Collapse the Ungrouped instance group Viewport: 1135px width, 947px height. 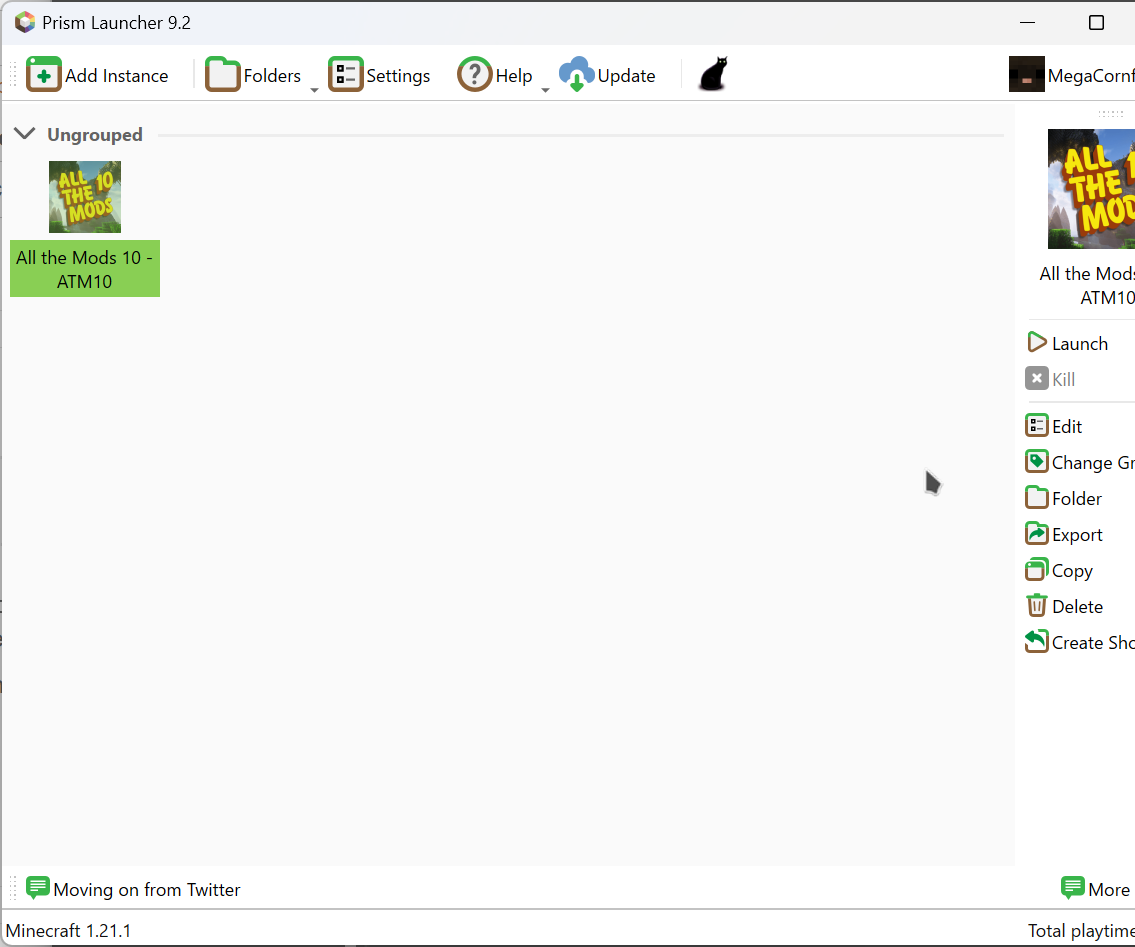point(25,133)
